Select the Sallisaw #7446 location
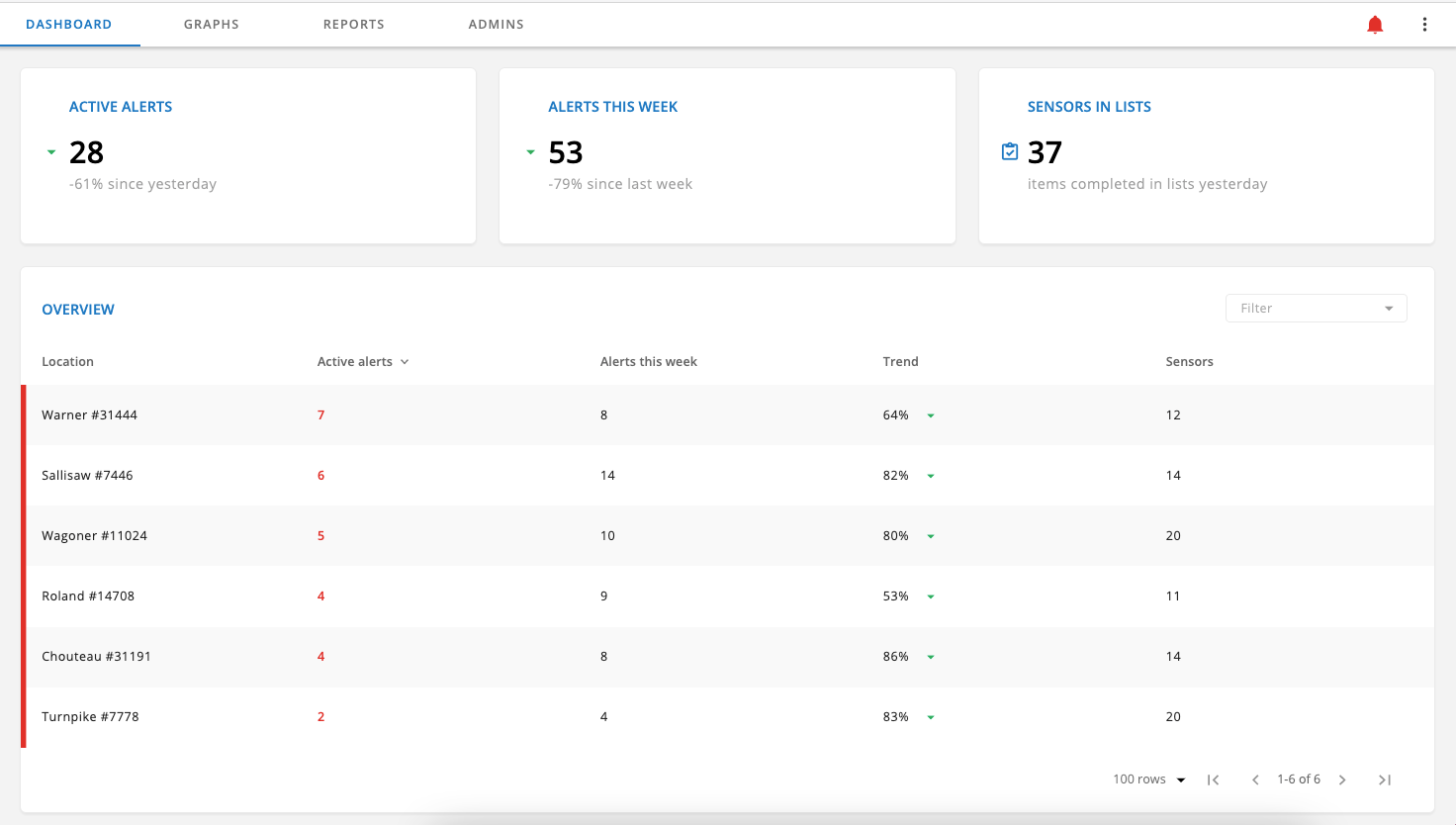The height and width of the screenshot is (825, 1456). click(87, 475)
